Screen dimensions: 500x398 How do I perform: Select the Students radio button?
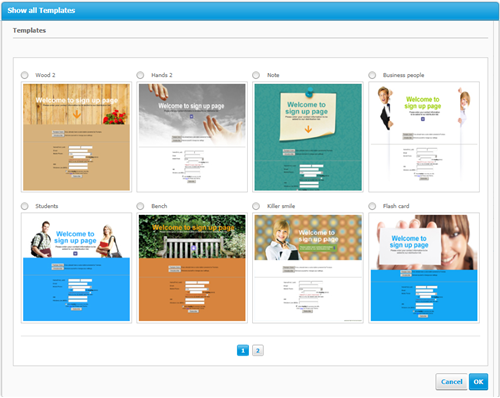25,206
